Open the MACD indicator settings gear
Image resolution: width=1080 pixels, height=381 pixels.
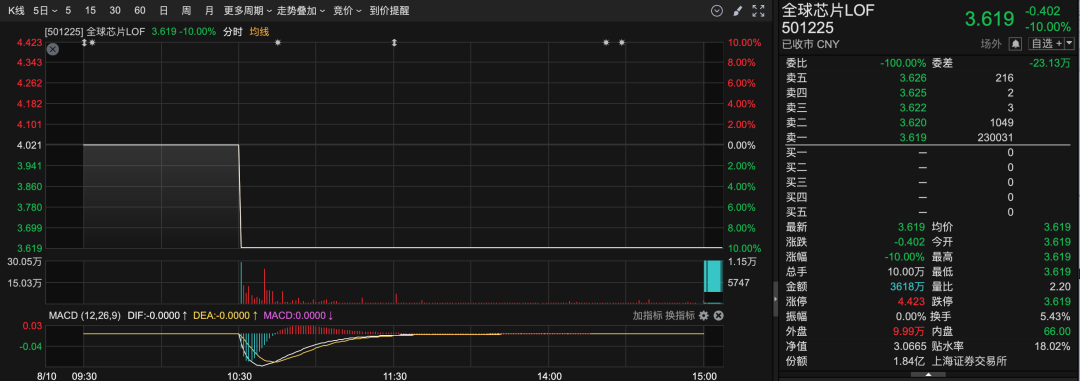coord(703,316)
